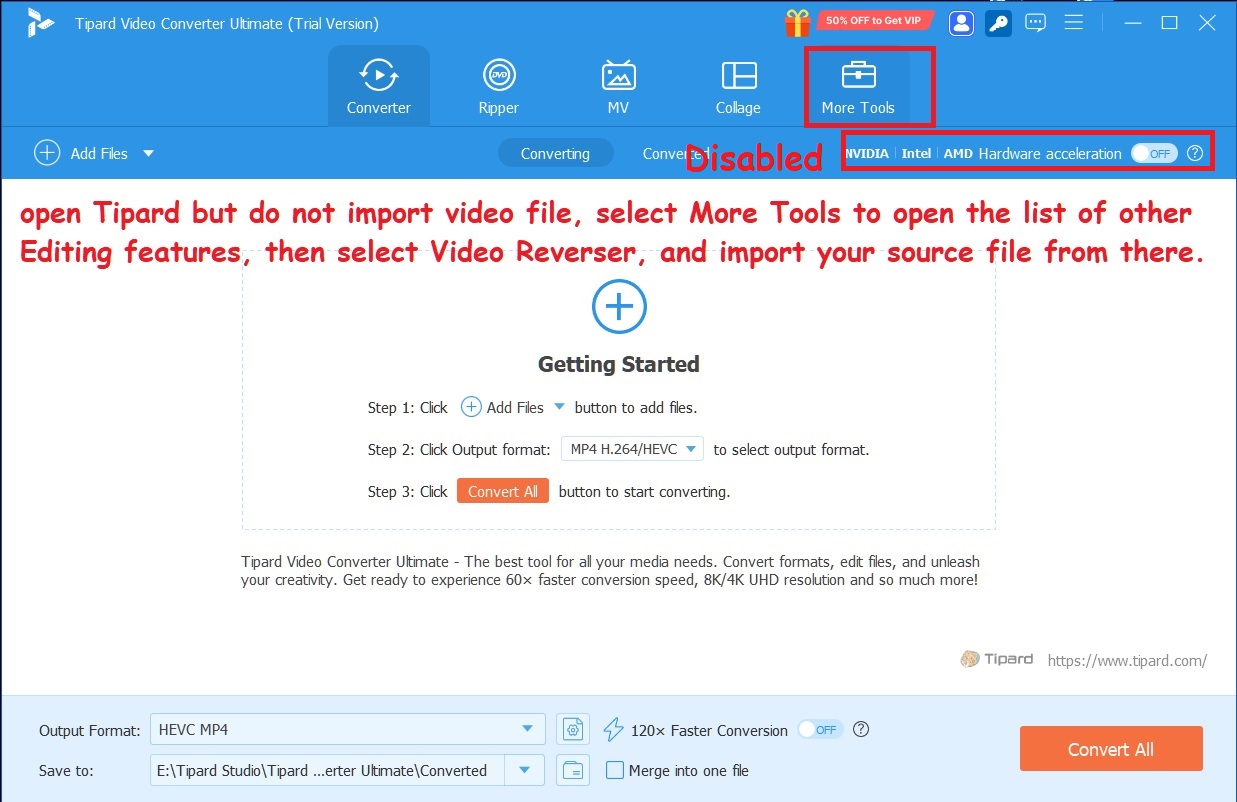
Task: Click the Tipard app logo icon
Action: coord(41,23)
